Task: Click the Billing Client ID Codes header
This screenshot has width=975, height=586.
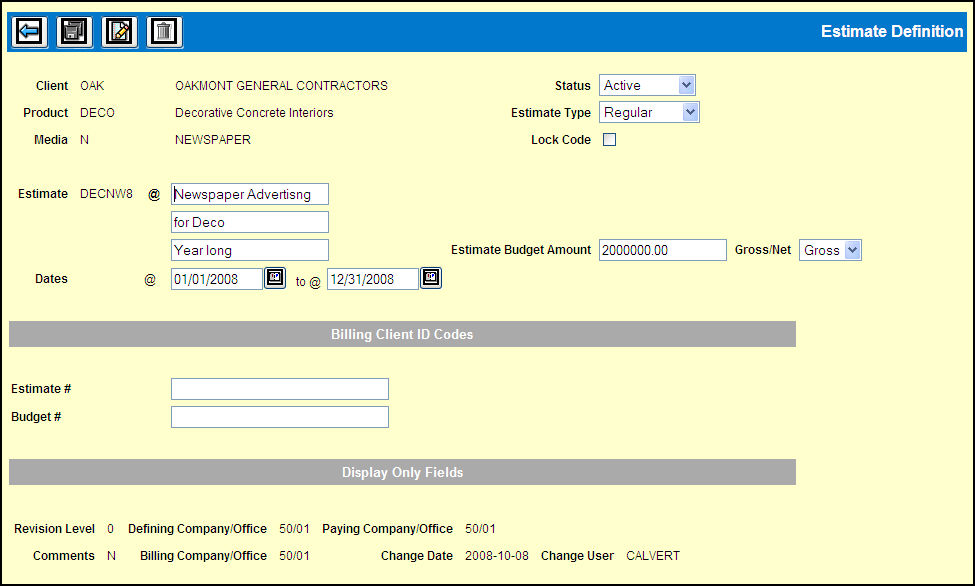Action: click(402, 334)
